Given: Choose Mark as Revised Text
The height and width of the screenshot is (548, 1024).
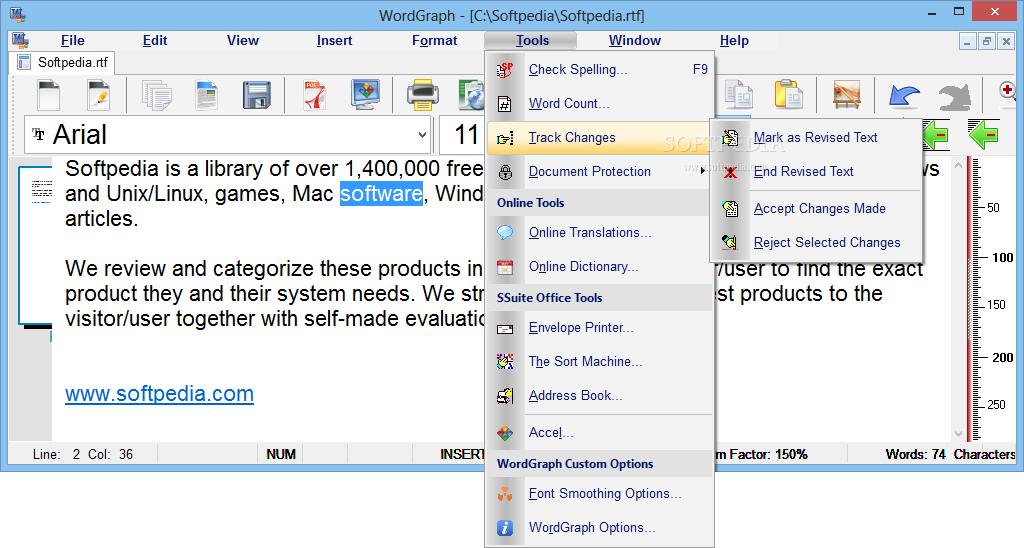Looking at the screenshot, I should click(x=816, y=137).
